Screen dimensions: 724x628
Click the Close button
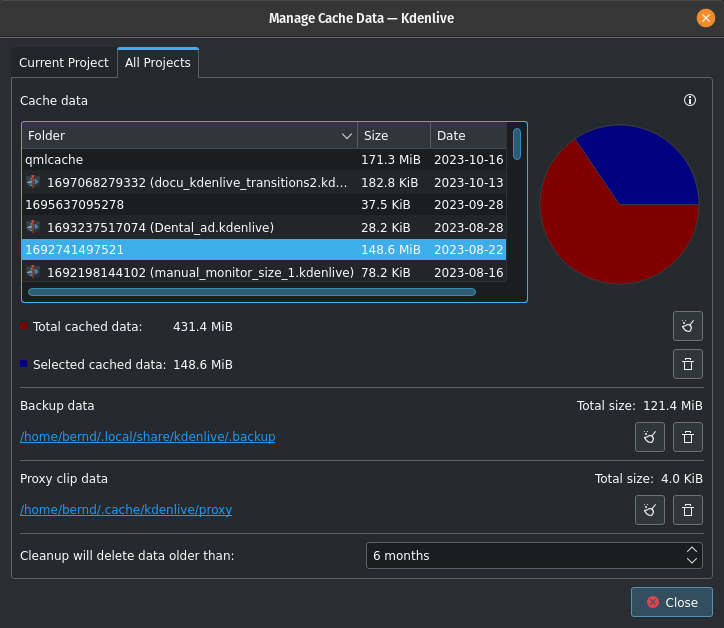click(x=671, y=602)
